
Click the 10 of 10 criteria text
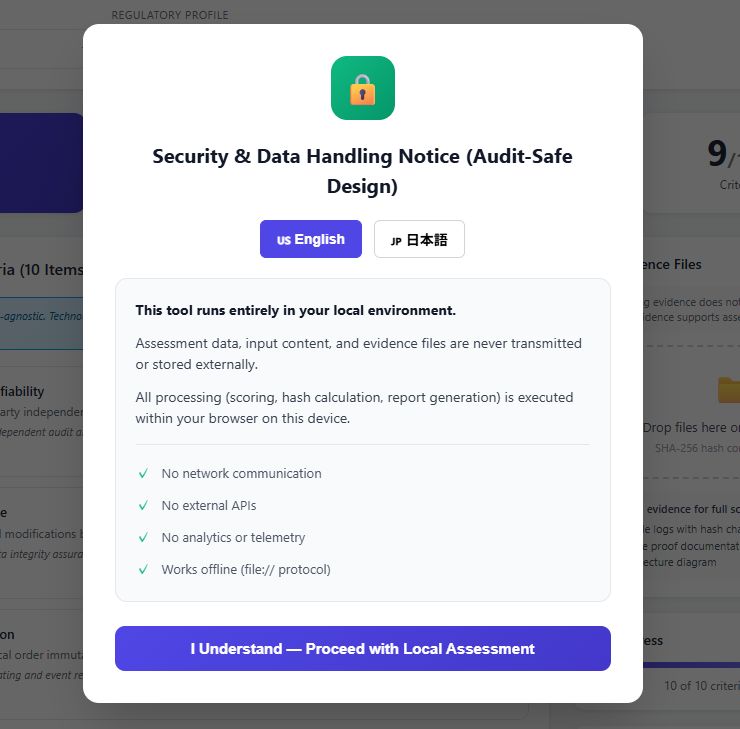tap(700, 686)
